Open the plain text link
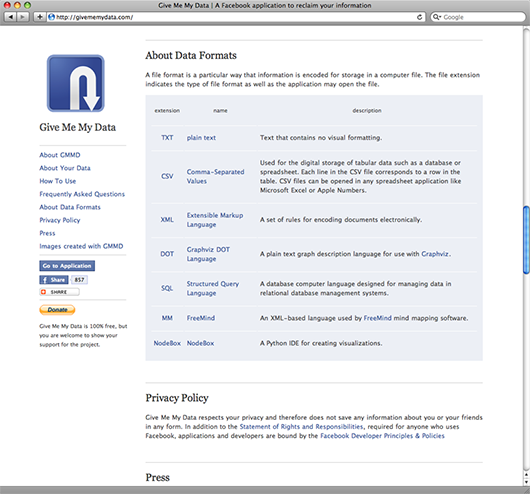The image size is (530, 494). point(201,138)
